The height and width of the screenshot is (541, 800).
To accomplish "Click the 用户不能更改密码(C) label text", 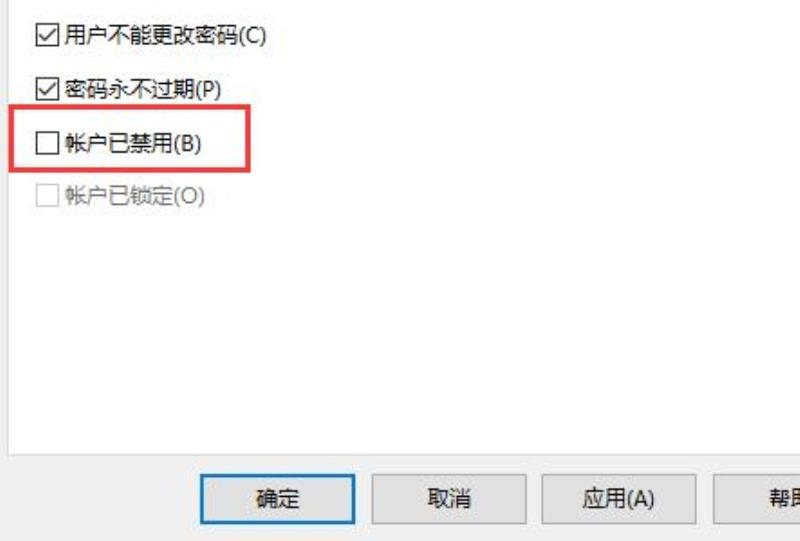I will tap(165, 36).
